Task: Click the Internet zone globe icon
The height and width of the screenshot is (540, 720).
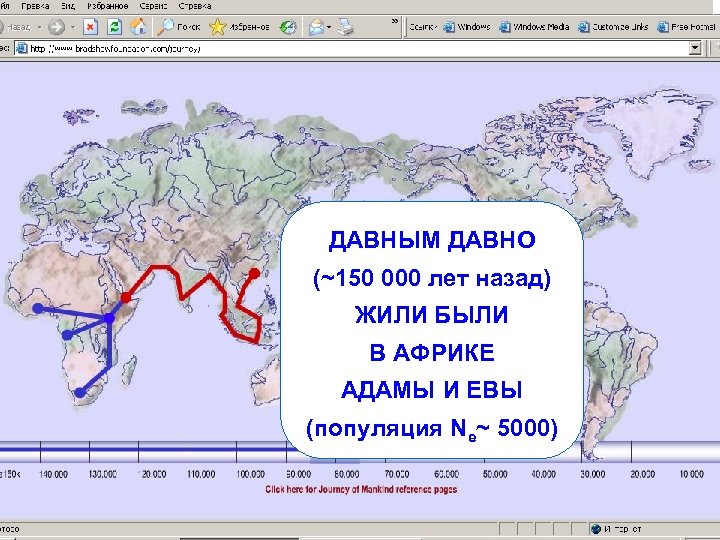Action: pyautogui.click(x=596, y=529)
